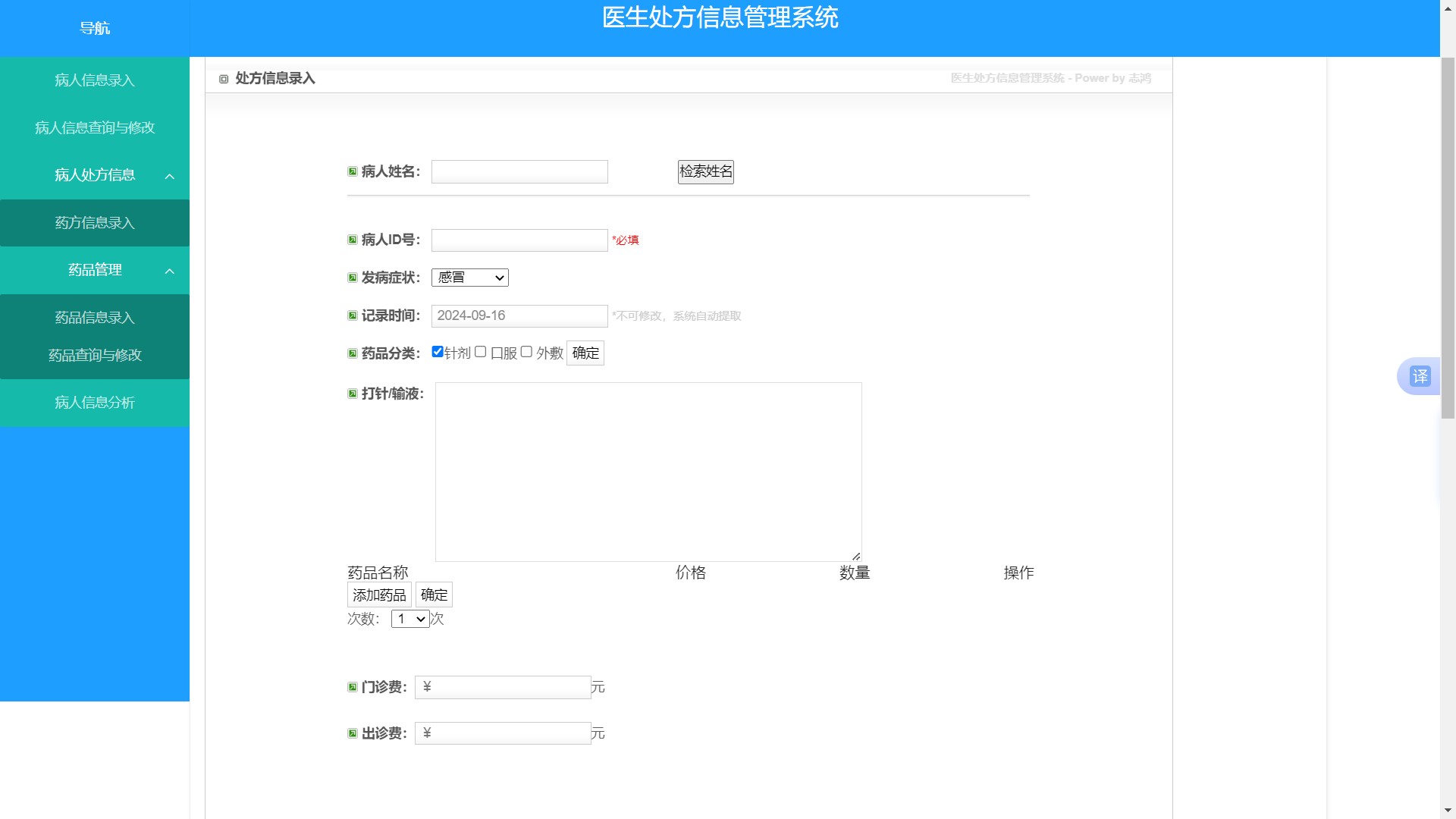
Task: Focus the 病人ID号 input field
Action: [519, 240]
